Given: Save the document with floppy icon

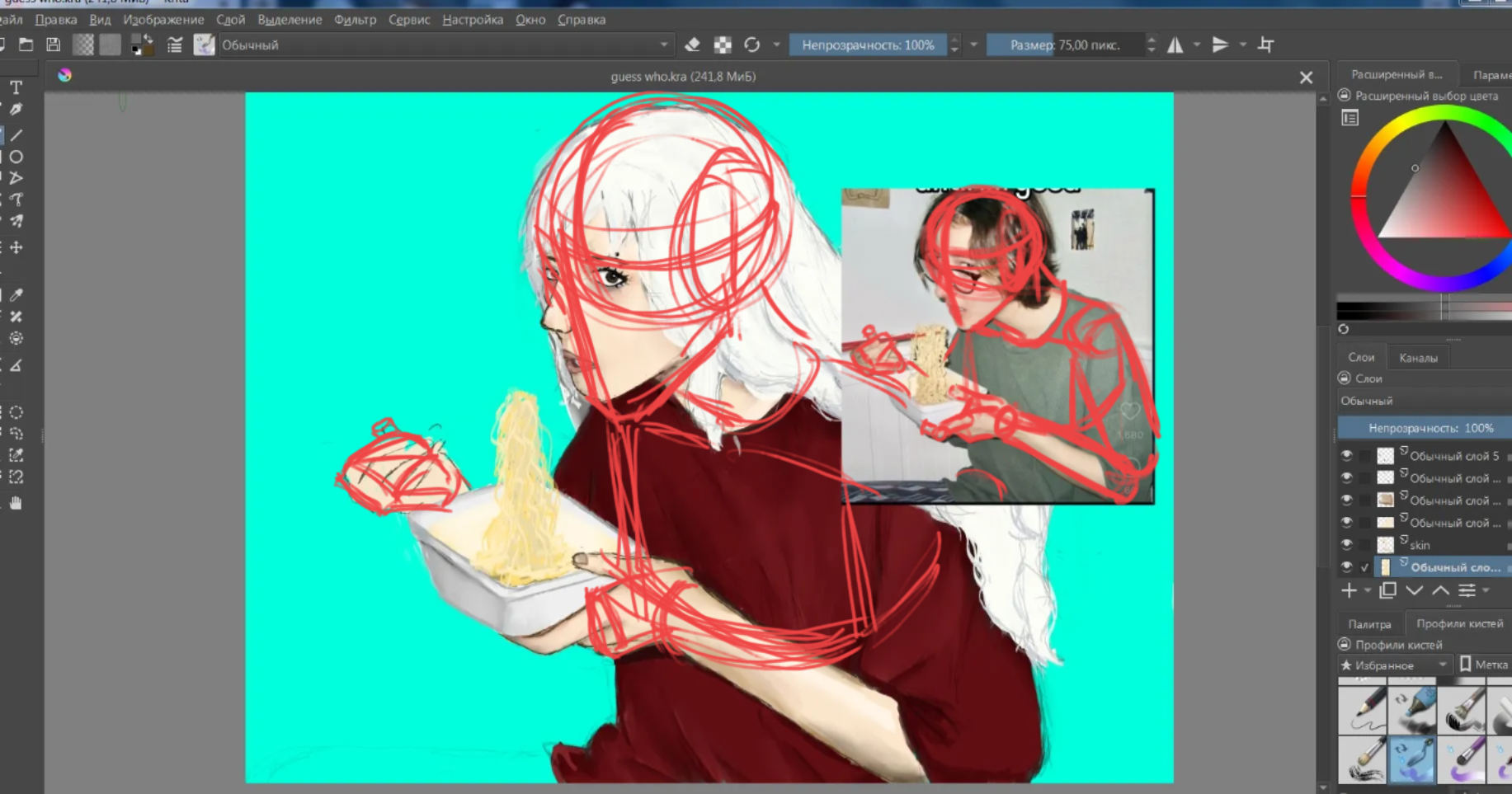Looking at the screenshot, I should point(54,45).
